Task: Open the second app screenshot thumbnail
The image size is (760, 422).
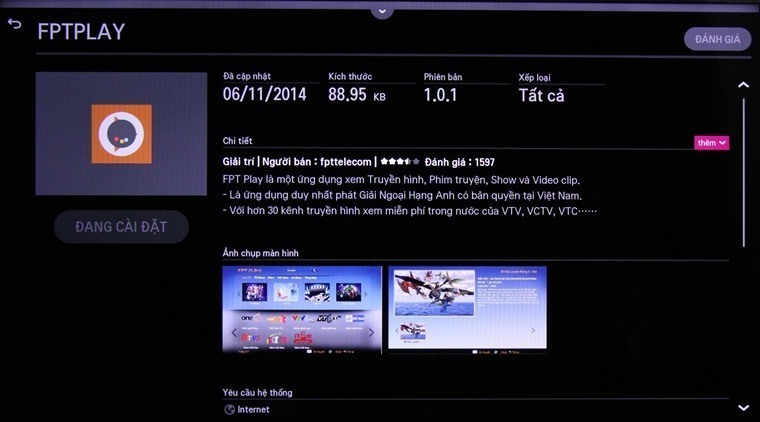Action: click(467, 308)
